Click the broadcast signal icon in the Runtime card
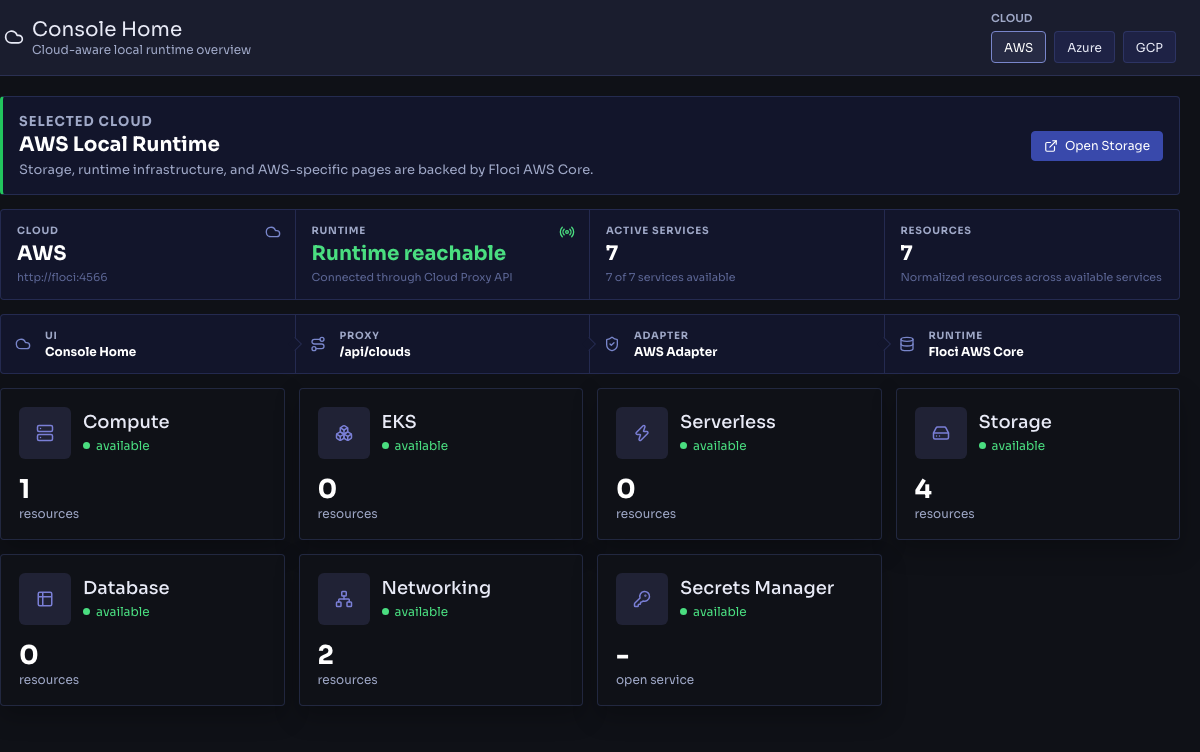1200x752 pixels. (x=567, y=232)
